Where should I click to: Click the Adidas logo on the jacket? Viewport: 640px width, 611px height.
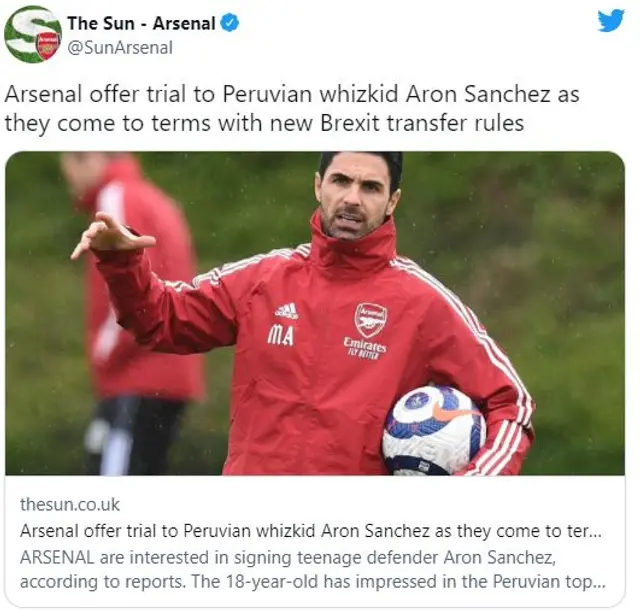click(x=287, y=311)
